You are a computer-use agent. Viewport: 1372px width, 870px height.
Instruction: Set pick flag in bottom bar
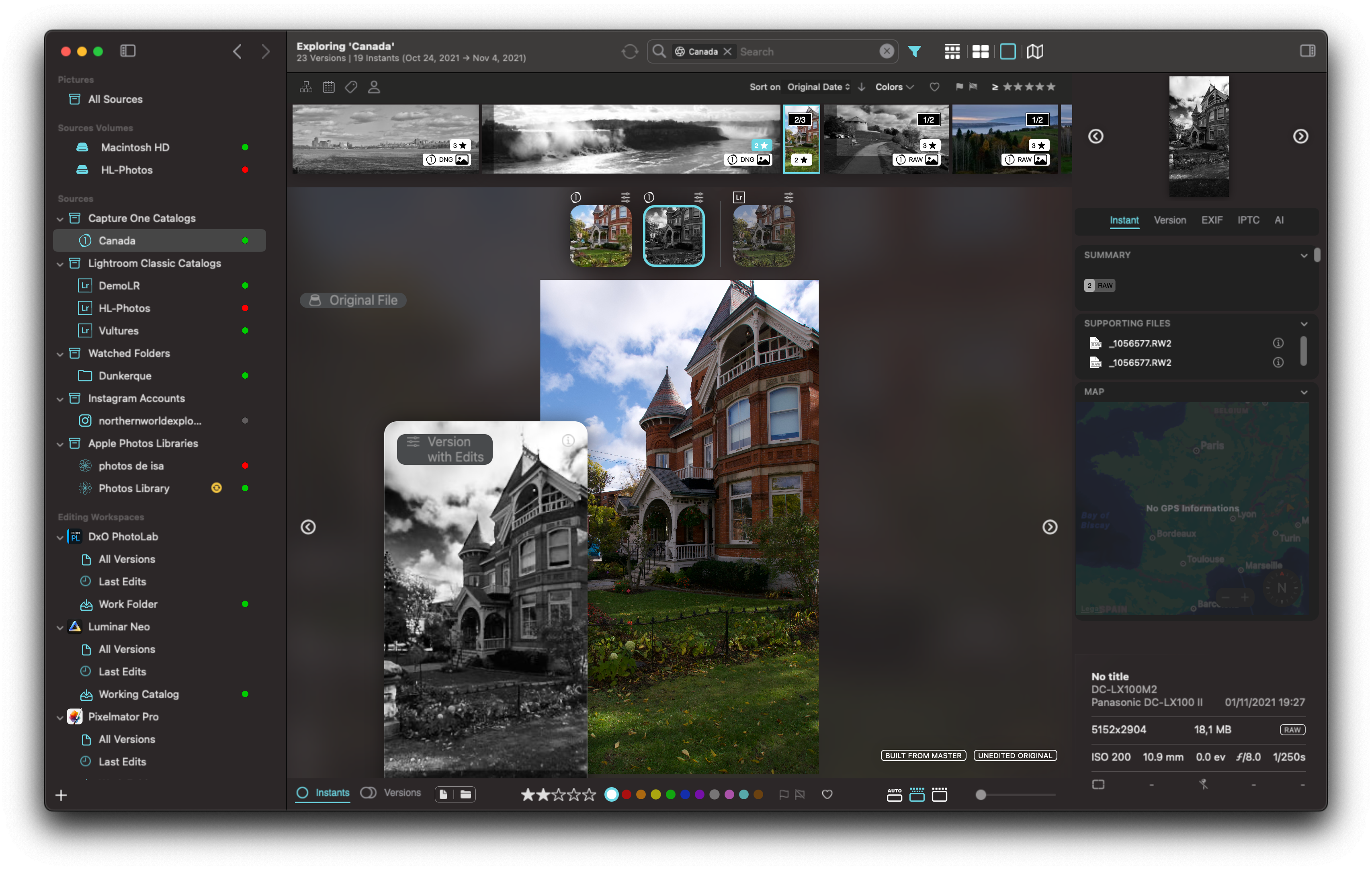pyautogui.click(x=784, y=795)
